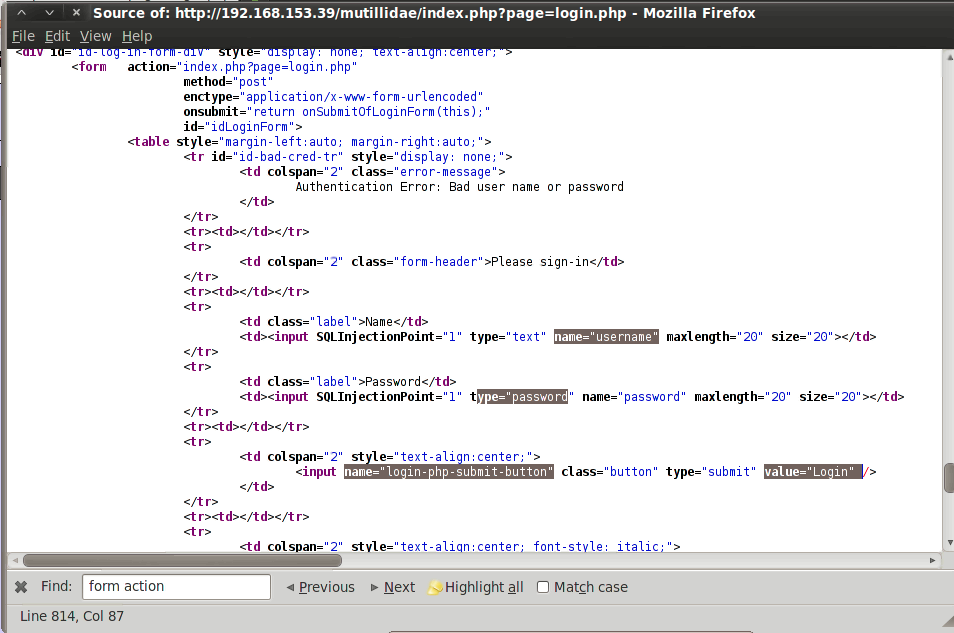The image size is (954, 633).
Task: Open the Edit menu
Action: pos(57,36)
